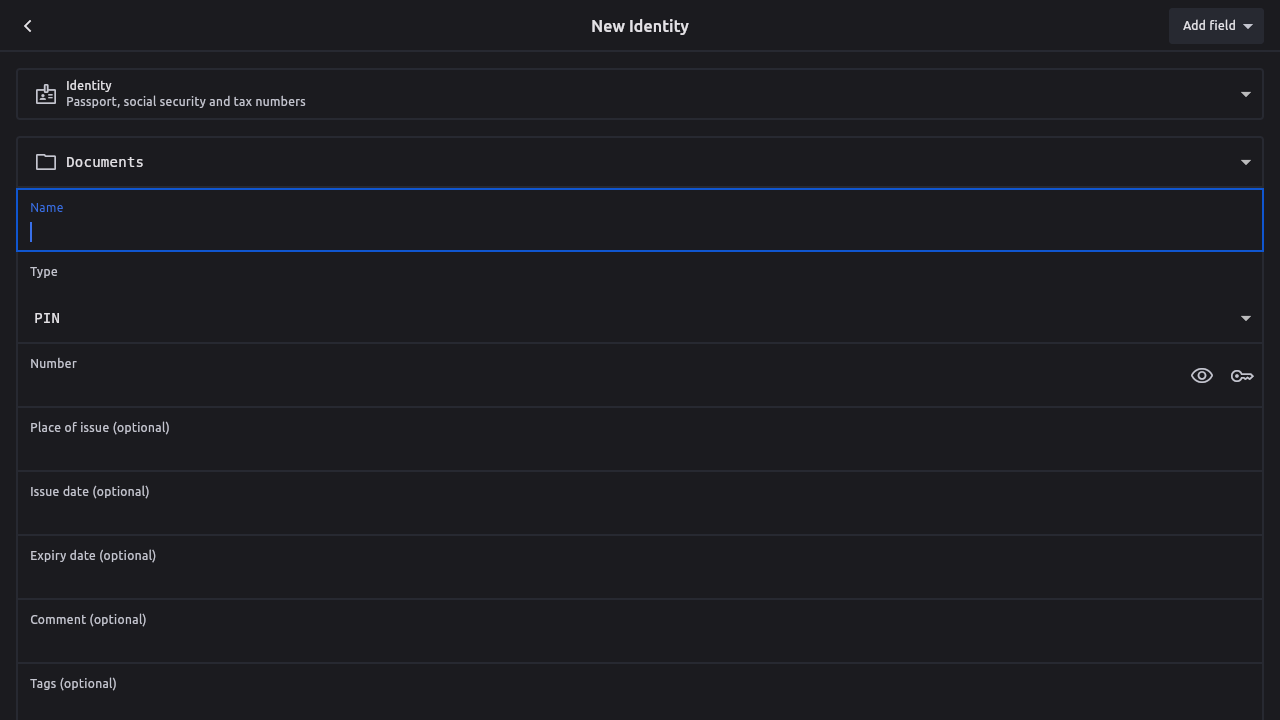The height and width of the screenshot is (720, 1280).
Task: Click the identity card icon
Action: (x=46, y=94)
